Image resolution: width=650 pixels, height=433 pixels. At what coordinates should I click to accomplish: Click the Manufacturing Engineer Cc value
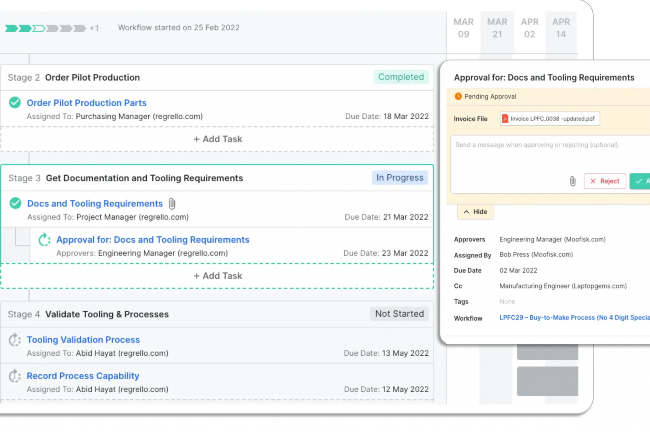point(563,286)
